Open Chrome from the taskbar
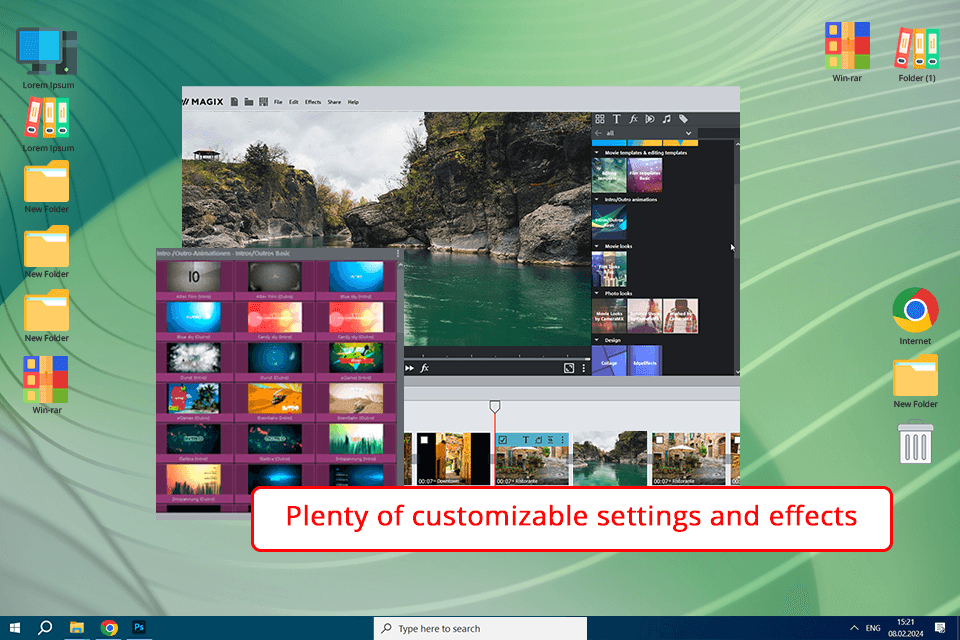Screen dimensions: 960x640 (109, 628)
